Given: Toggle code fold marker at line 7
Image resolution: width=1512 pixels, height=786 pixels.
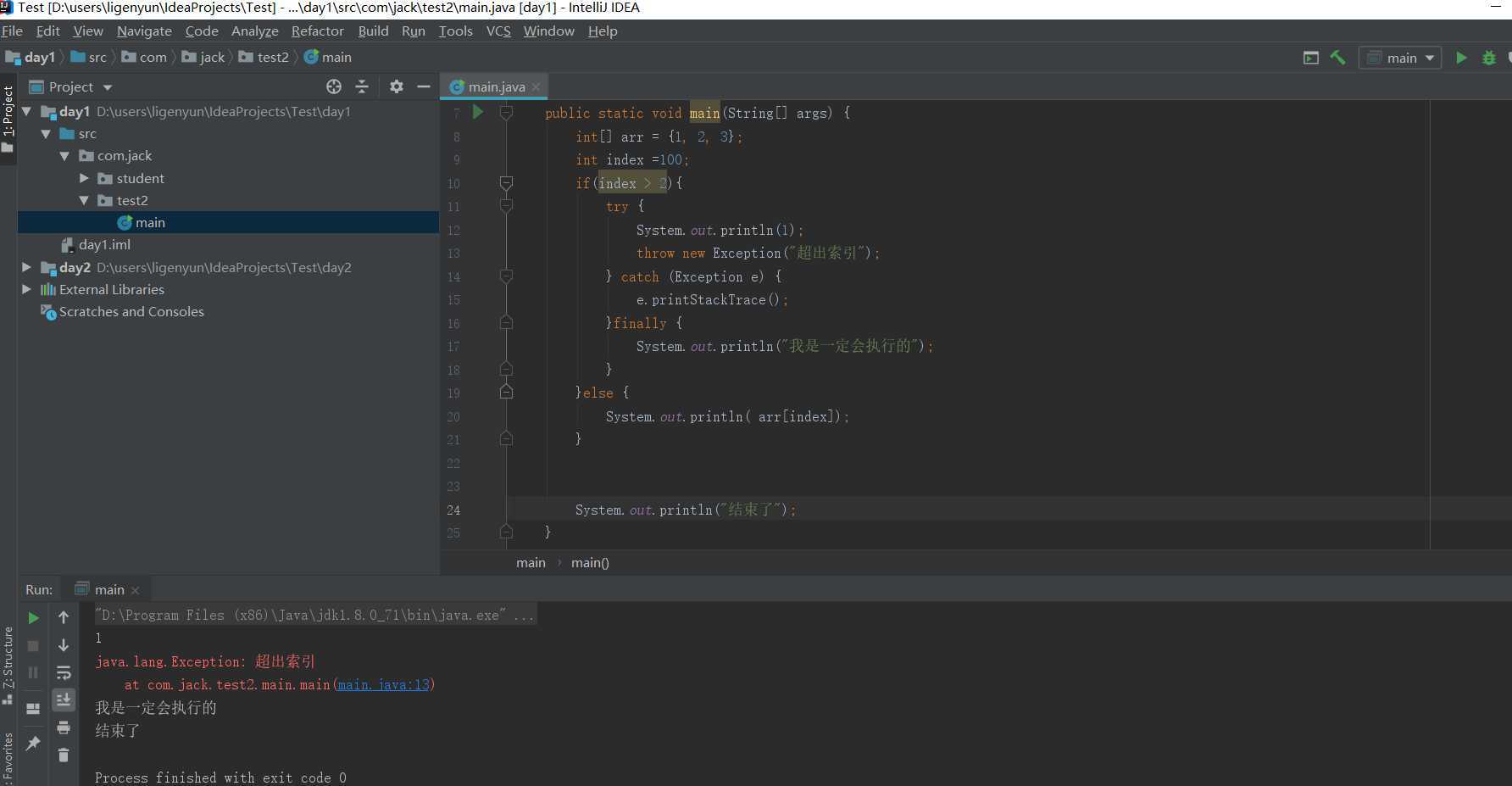Looking at the screenshot, I should pos(506,112).
